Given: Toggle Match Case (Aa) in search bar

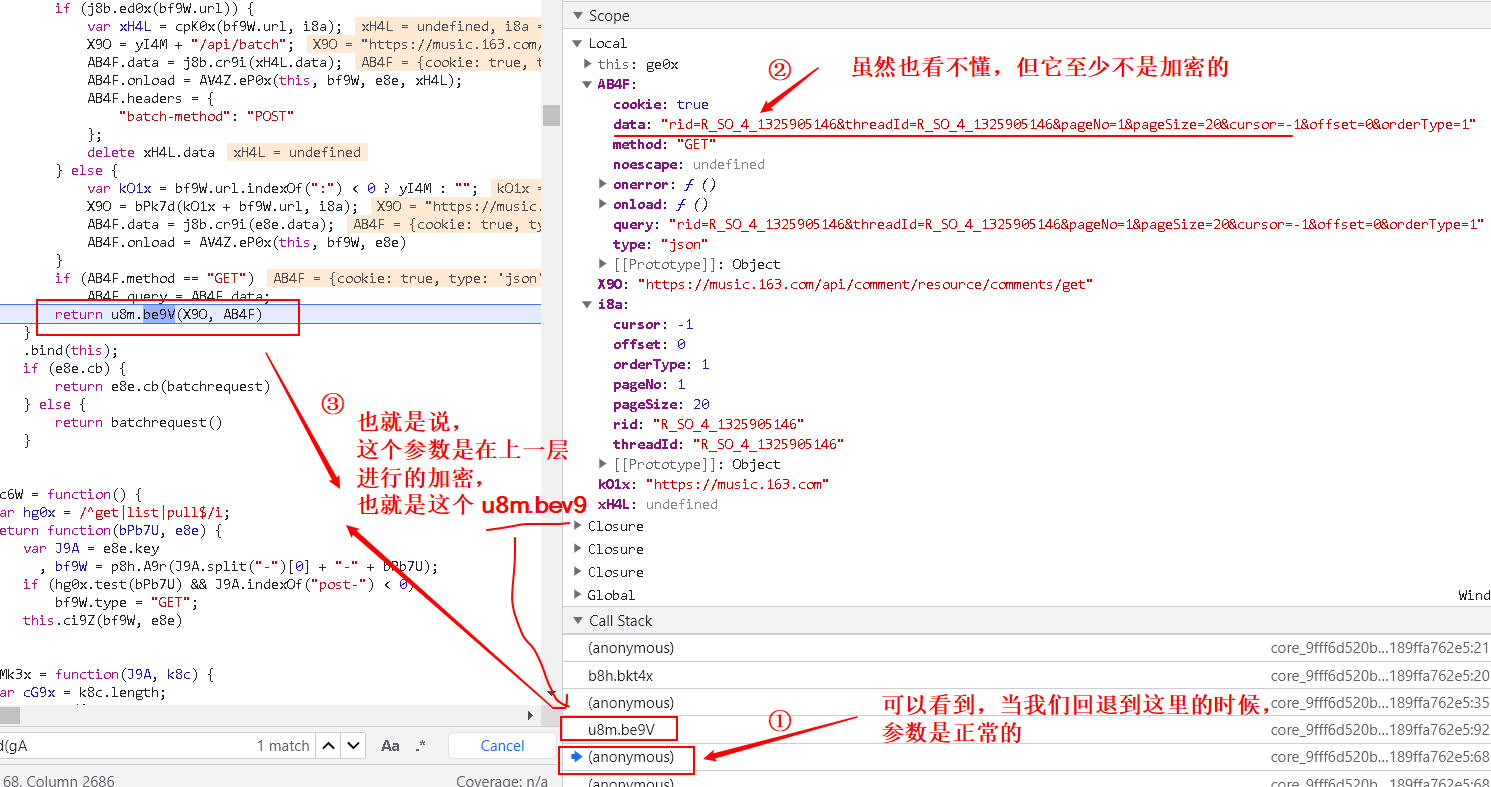Looking at the screenshot, I should pyautogui.click(x=391, y=746).
